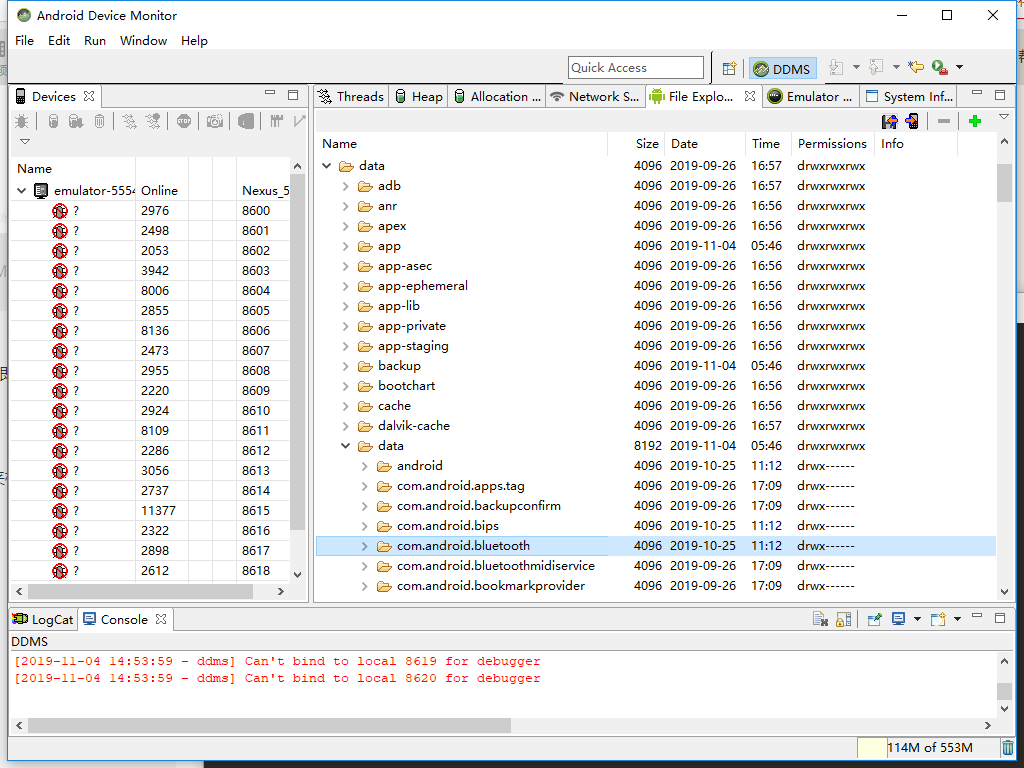The image size is (1024, 768).
Task: Close the Console tab
Action: [161, 619]
